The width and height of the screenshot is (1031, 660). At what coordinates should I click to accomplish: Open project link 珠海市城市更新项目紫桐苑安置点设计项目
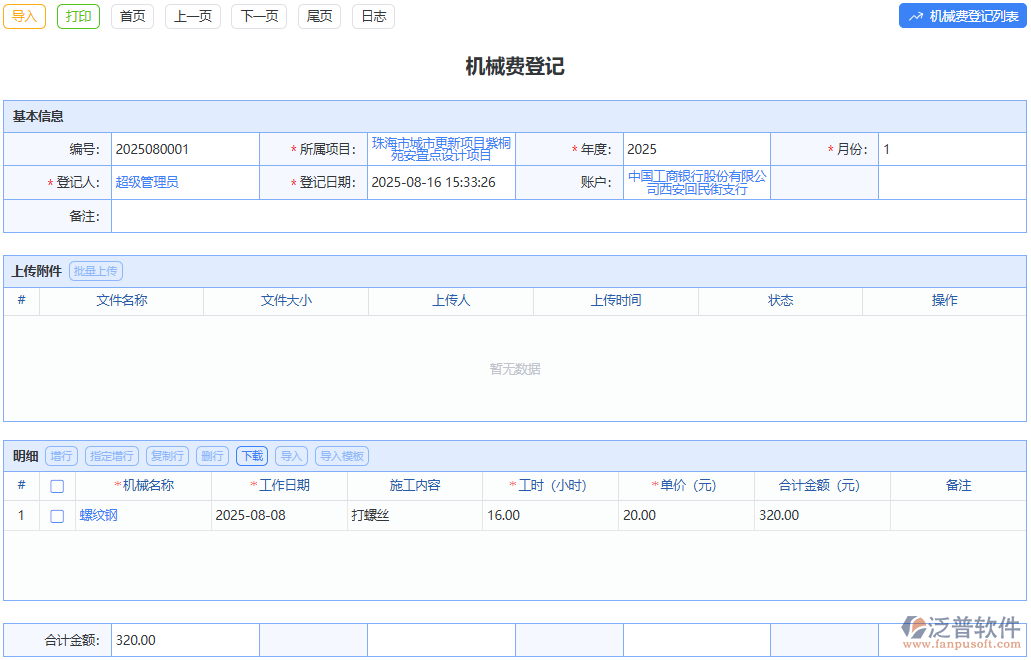pos(441,148)
